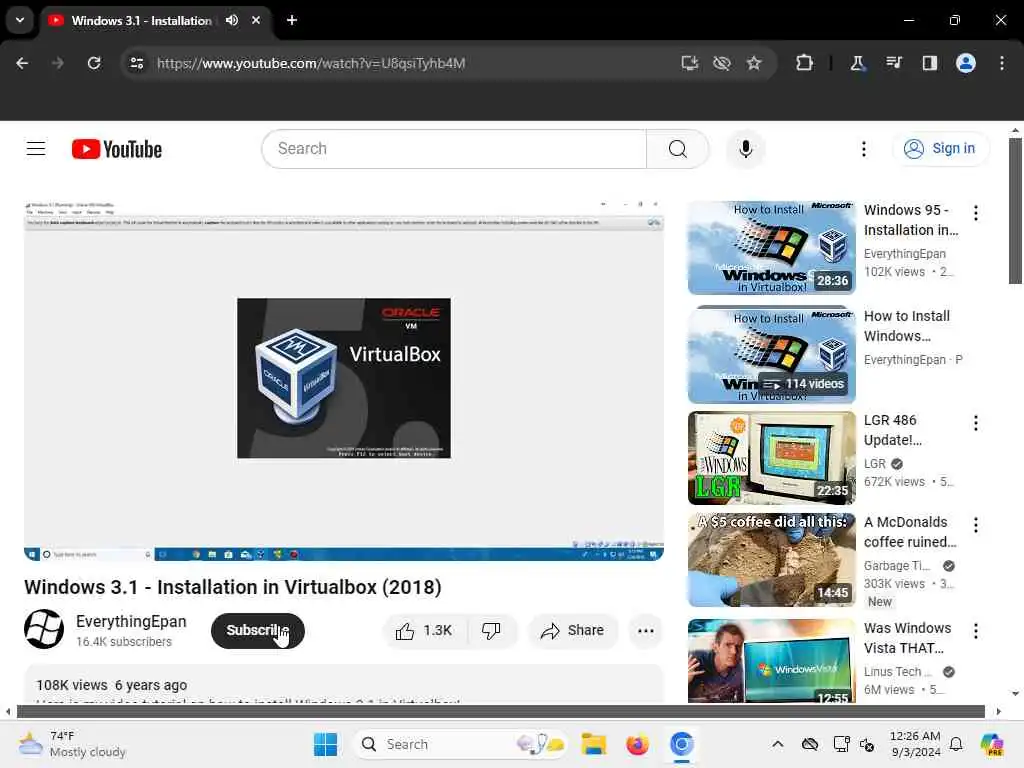Open Chrome Labs flask icon
Viewport: 1024px width, 768px height.
tap(857, 63)
